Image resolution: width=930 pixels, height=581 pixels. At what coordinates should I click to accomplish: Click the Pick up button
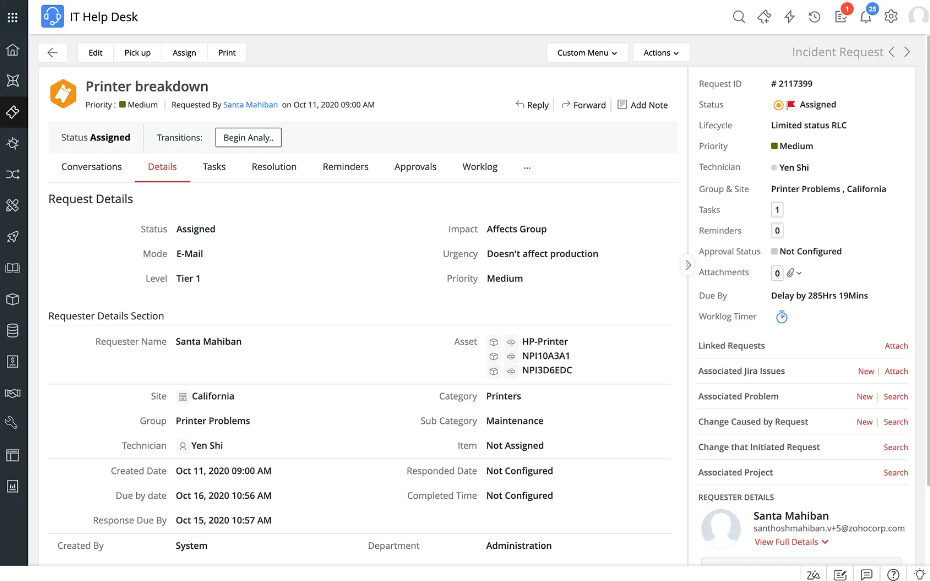pyautogui.click(x=137, y=53)
